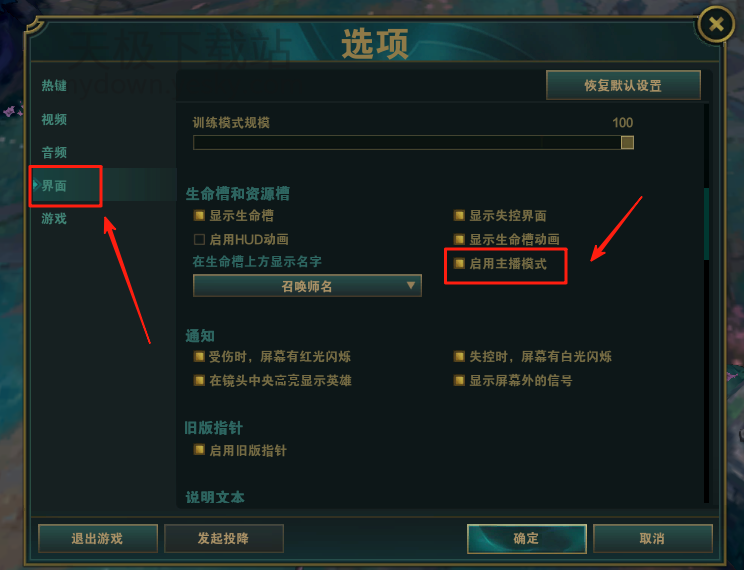Image resolution: width=744 pixels, height=570 pixels.
Task: Toggle 受伤时，屏幕有红光闪烁 checkbox
Action: point(199,356)
